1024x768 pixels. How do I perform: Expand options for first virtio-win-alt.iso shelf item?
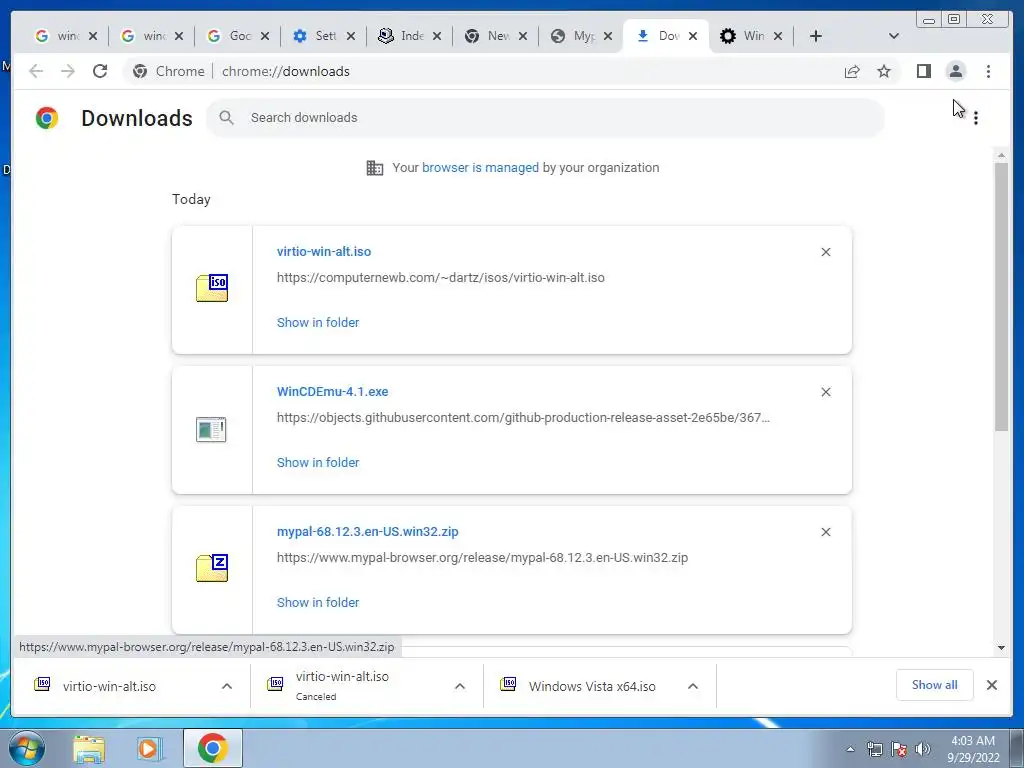click(227, 686)
